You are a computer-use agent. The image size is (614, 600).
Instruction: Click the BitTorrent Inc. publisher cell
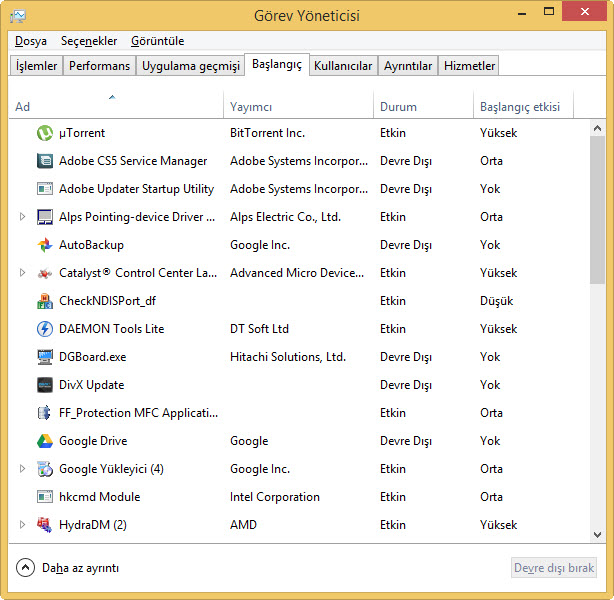pyautogui.click(x=267, y=133)
